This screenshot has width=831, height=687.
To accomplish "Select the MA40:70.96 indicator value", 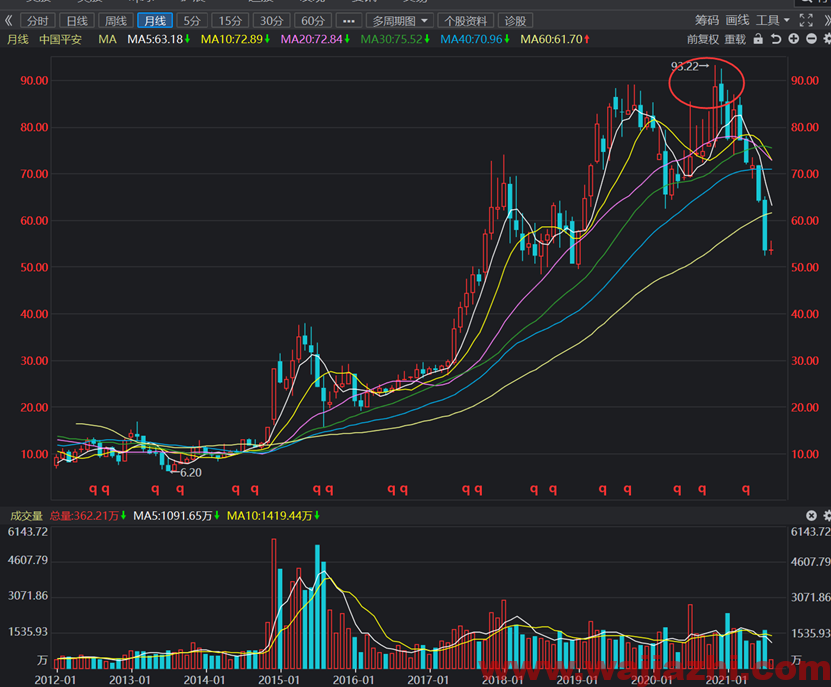I will pos(475,39).
